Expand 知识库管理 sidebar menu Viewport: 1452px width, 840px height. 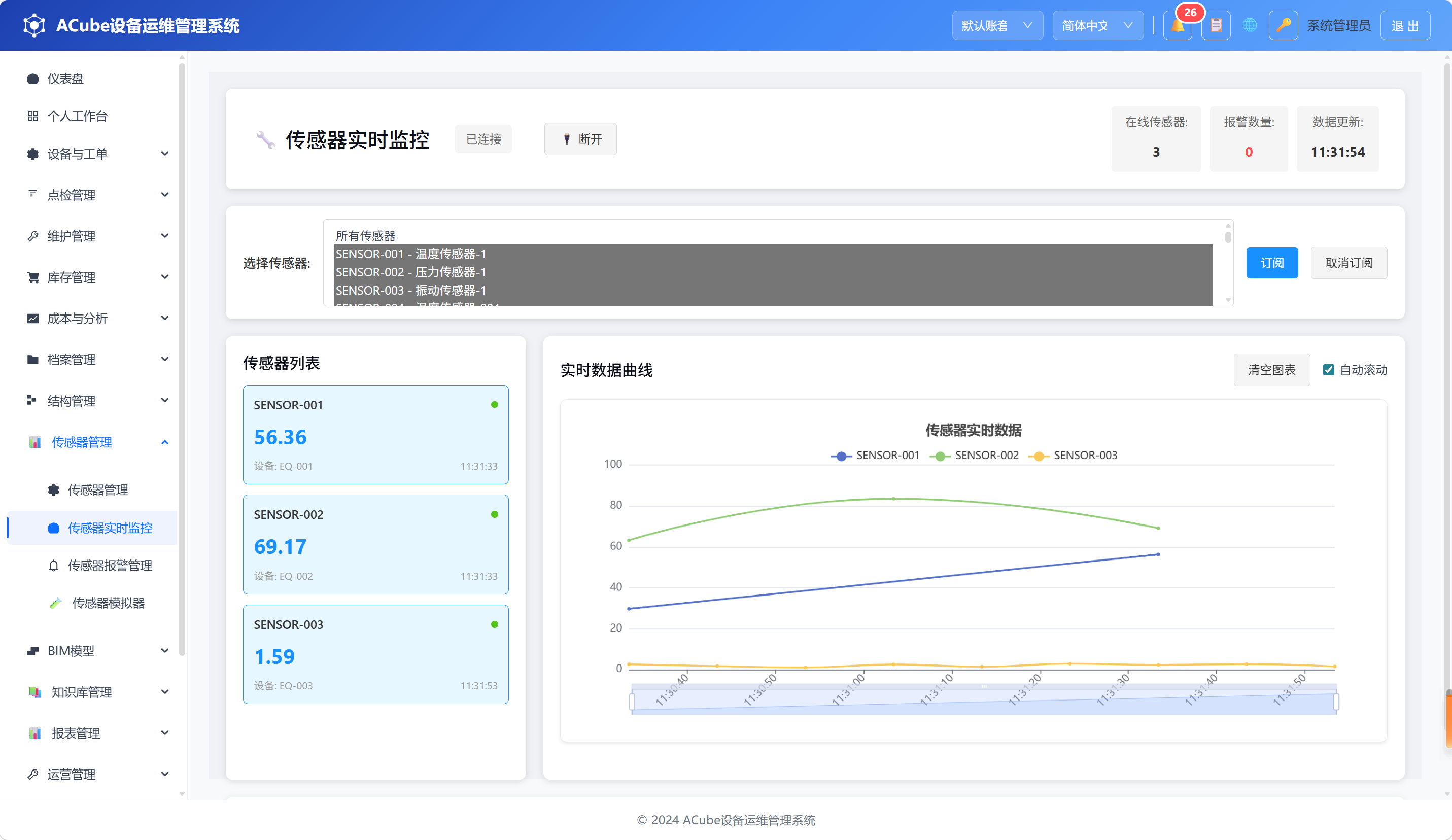[92, 692]
